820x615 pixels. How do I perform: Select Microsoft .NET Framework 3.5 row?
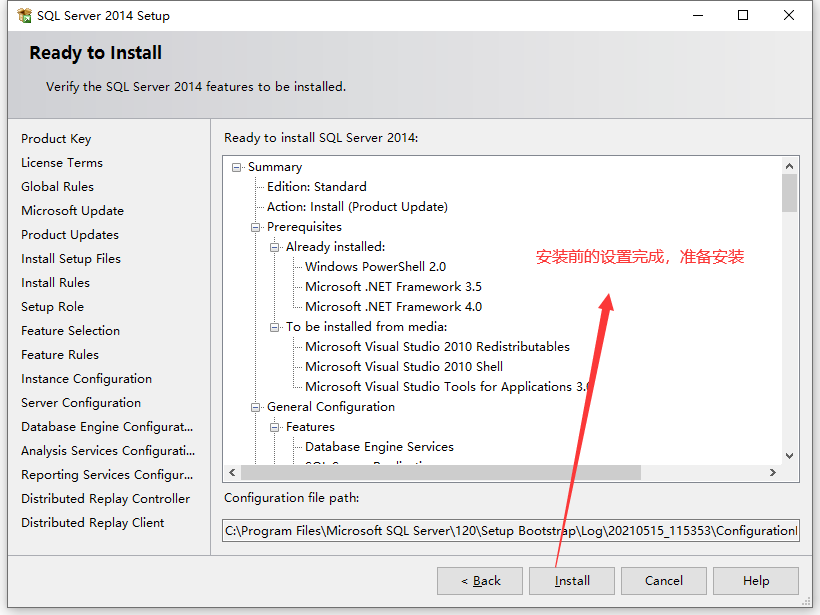[393, 287]
